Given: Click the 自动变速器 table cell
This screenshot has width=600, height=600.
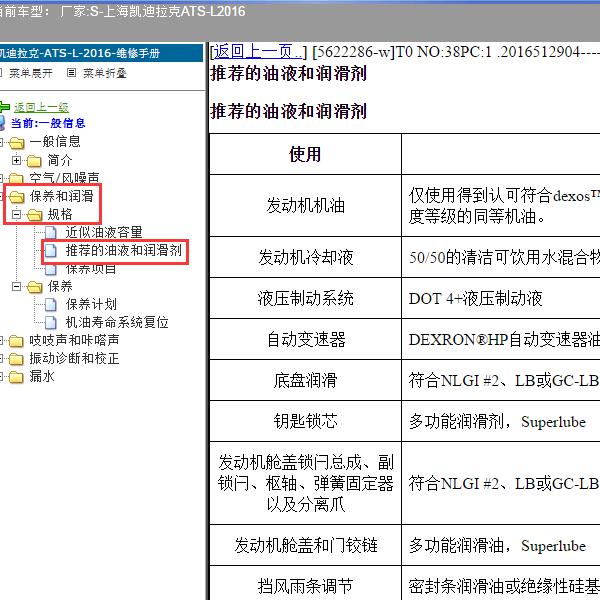Looking at the screenshot, I should point(305,339).
